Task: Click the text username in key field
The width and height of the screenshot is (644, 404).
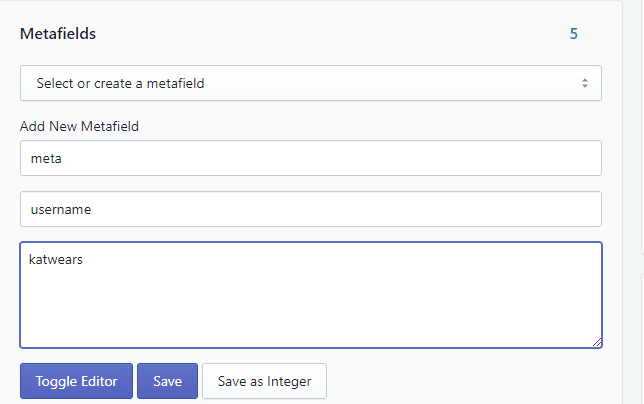Action: pos(61,209)
